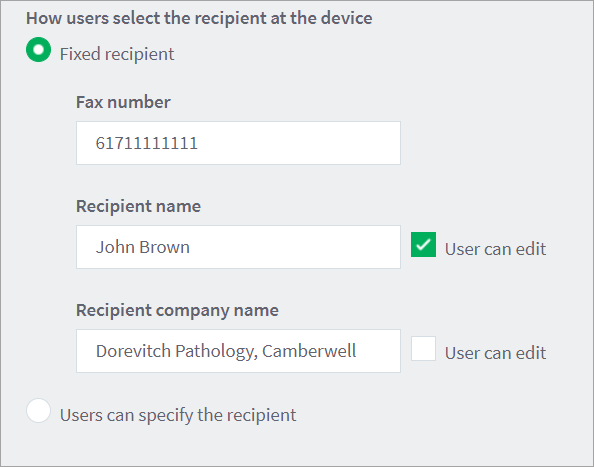Place cursor on the word Camberwell
The image size is (594, 467).
tap(309, 351)
